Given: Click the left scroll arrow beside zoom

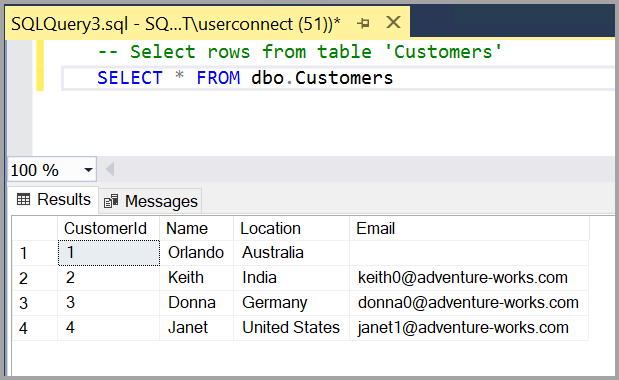Looking at the screenshot, I should pyautogui.click(x=110, y=170).
